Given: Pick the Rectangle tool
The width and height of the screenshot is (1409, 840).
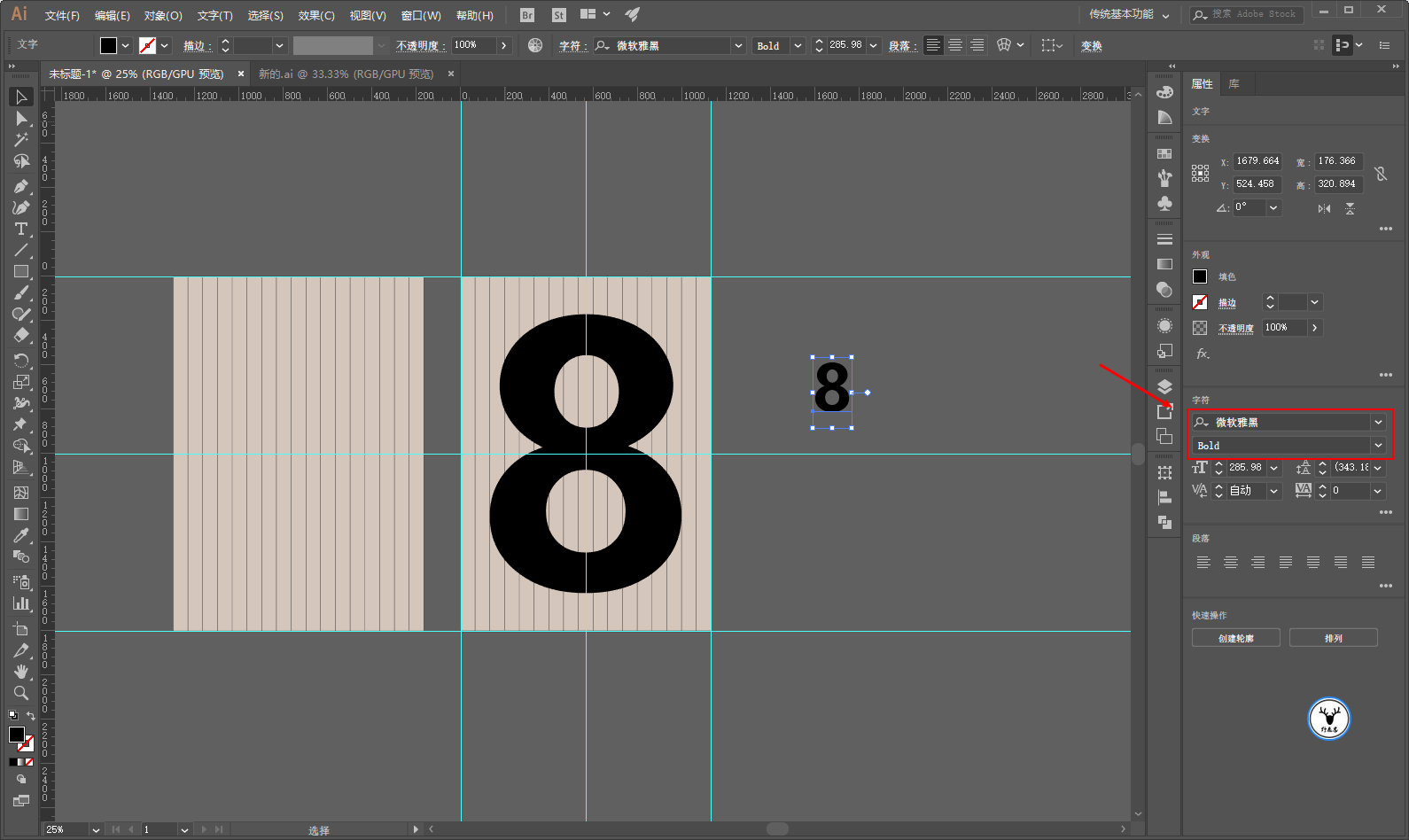Looking at the screenshot, I should (21, 272).
